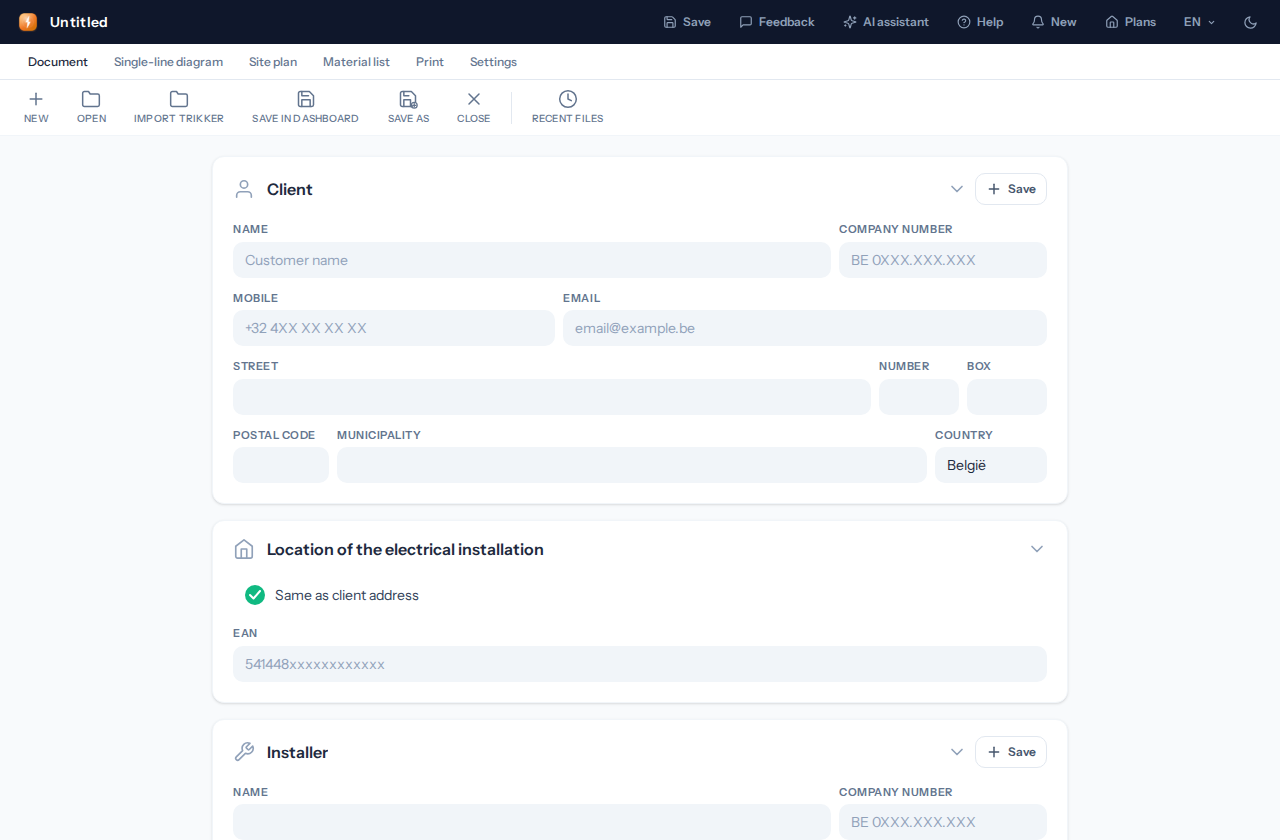Image resolution: width=1280 pixels, height=840 pixels.
Task: Go to Plans page
Action: 1130,22
